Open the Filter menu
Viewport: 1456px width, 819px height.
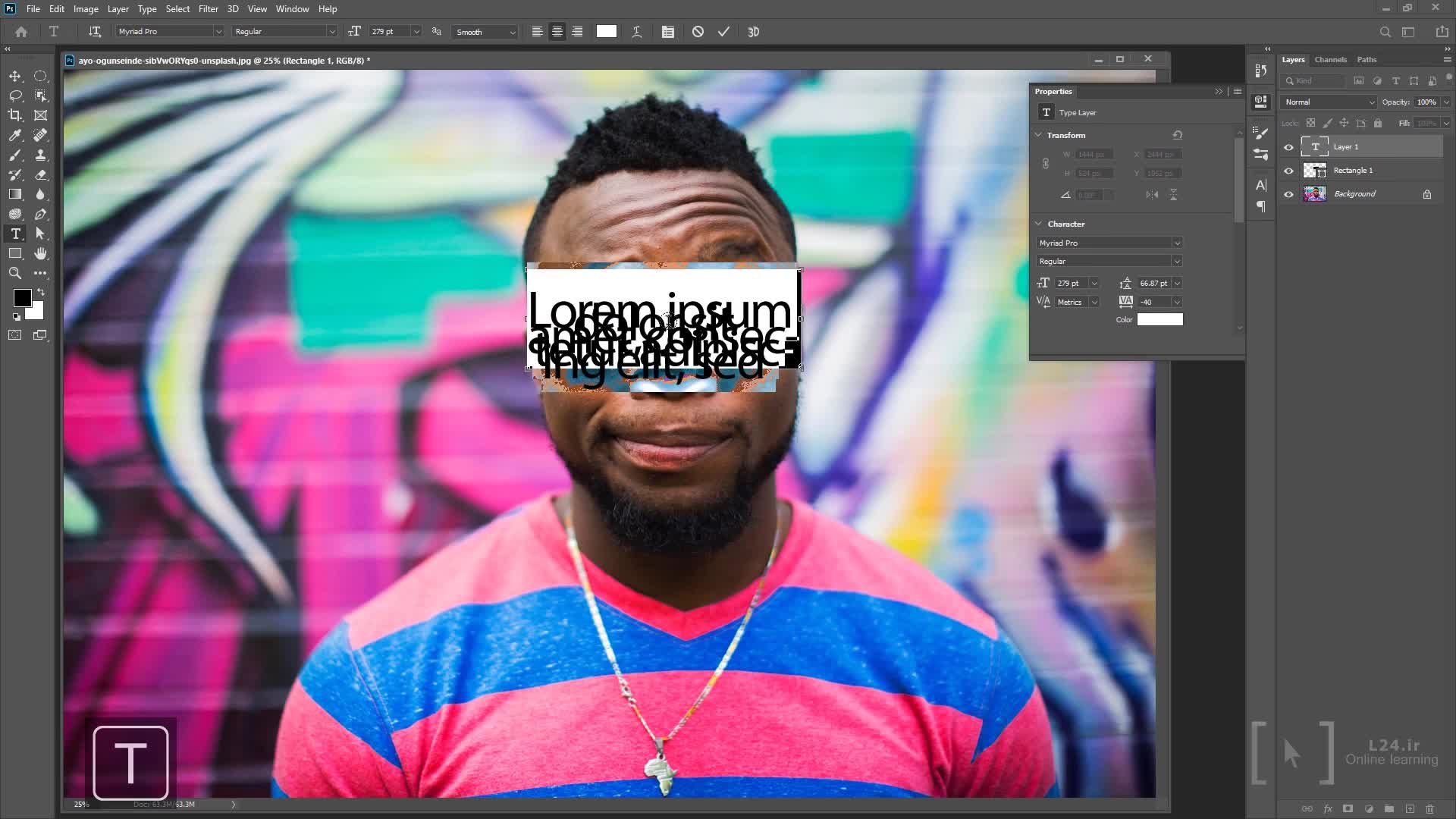click(x=208, y=9)
